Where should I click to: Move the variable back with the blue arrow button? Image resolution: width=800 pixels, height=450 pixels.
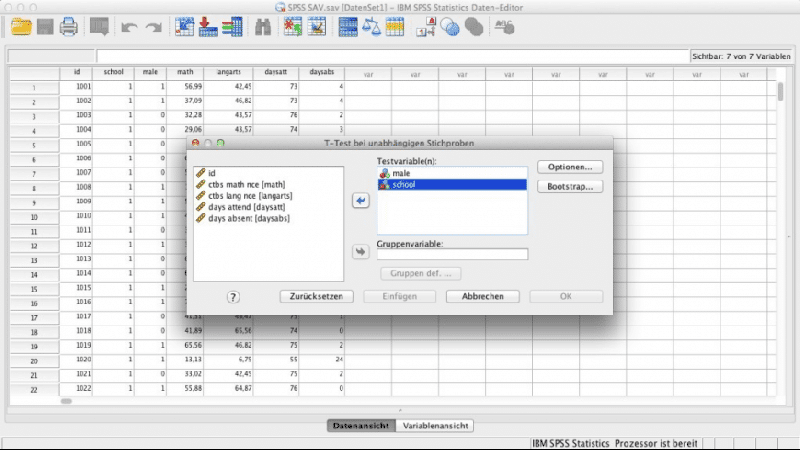(x=361, y=201)
